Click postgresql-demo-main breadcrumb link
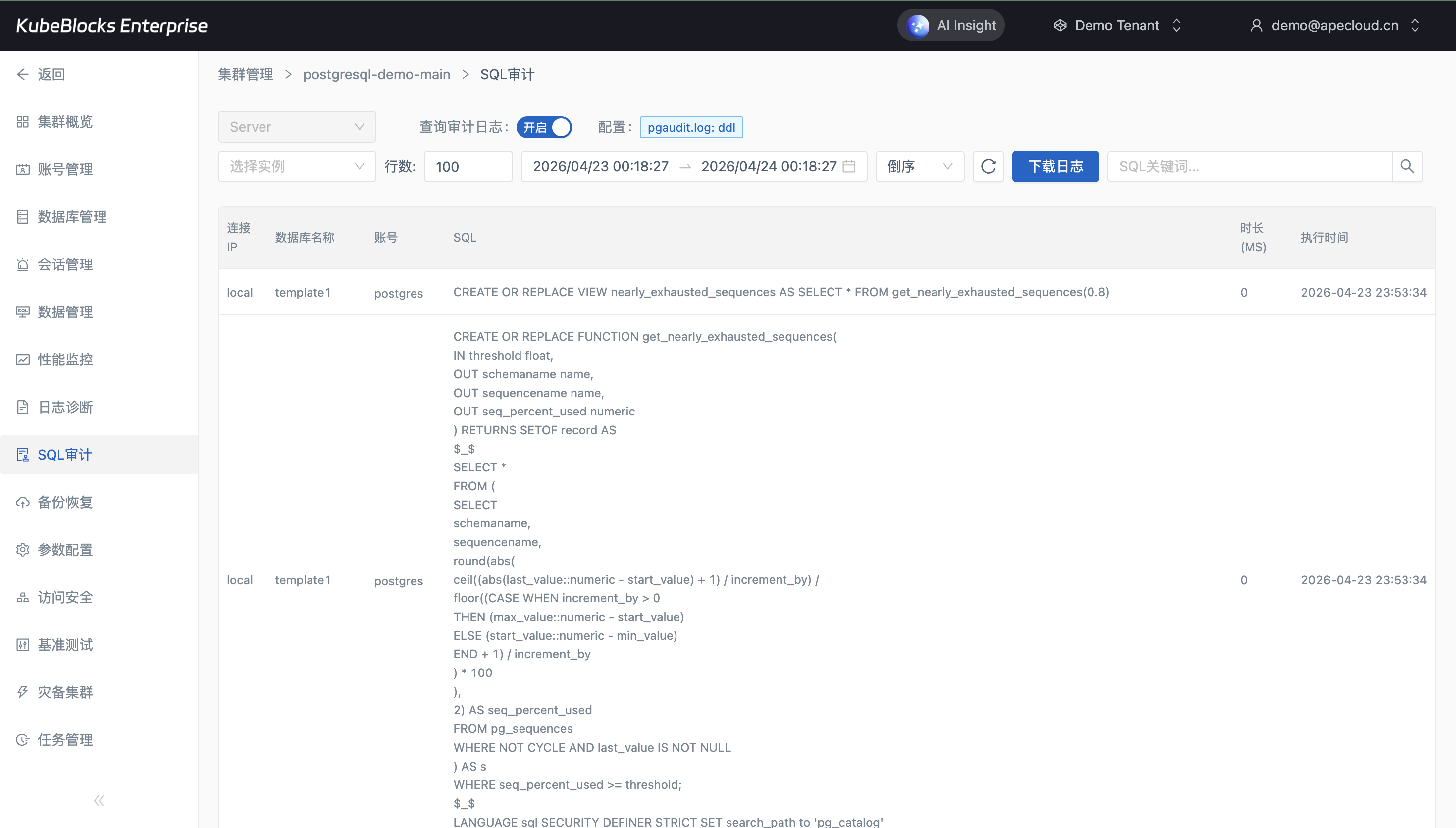Screen dimensions: 1456x828 376,74
